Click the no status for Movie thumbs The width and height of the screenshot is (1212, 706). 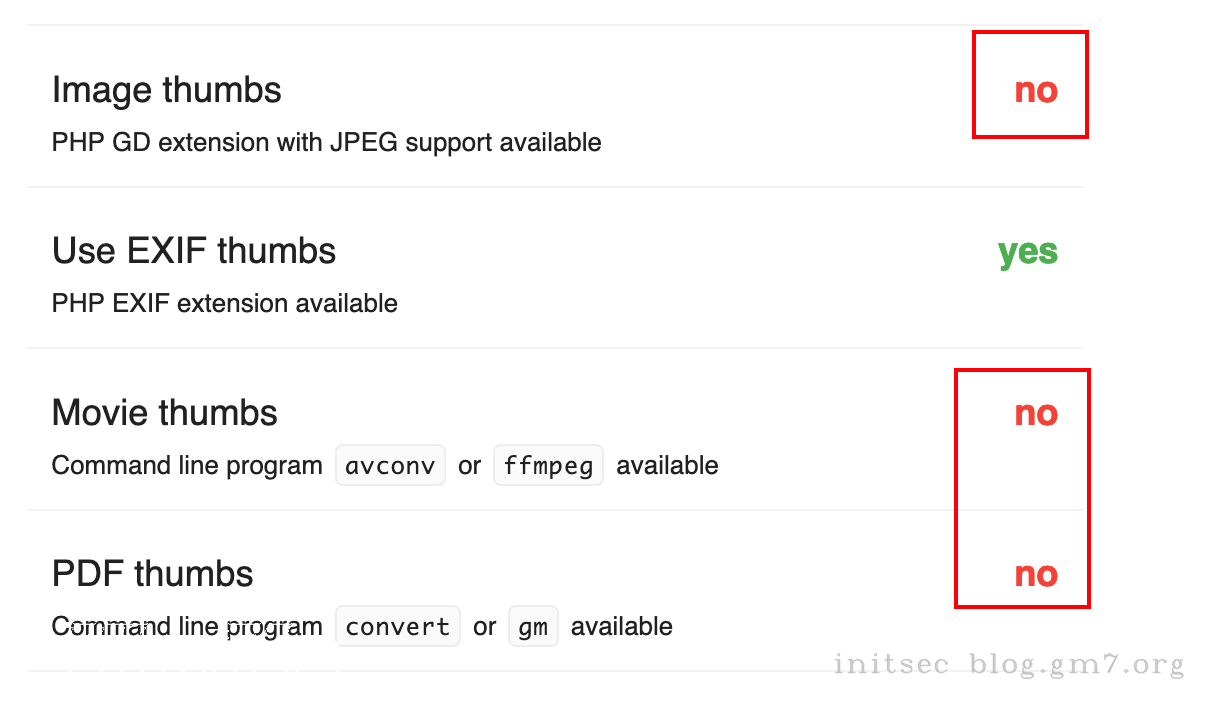point(1035,414)
